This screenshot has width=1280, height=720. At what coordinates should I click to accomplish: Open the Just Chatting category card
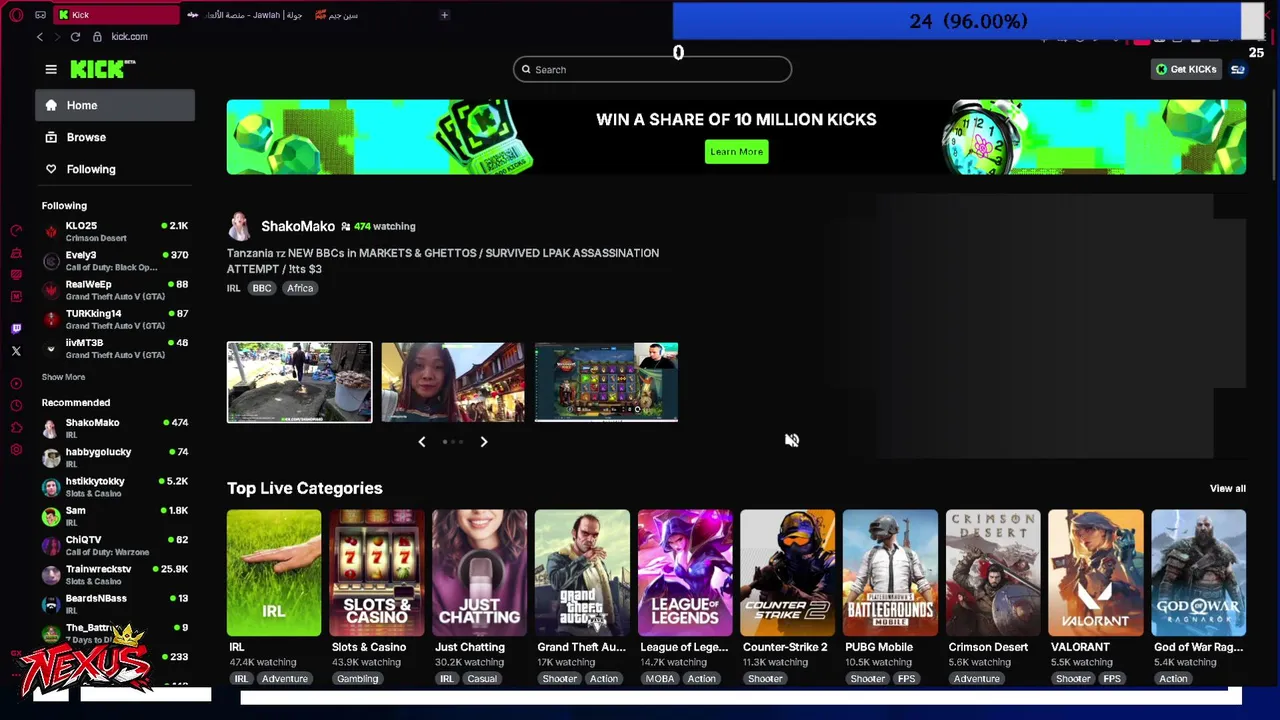[480, 573]
